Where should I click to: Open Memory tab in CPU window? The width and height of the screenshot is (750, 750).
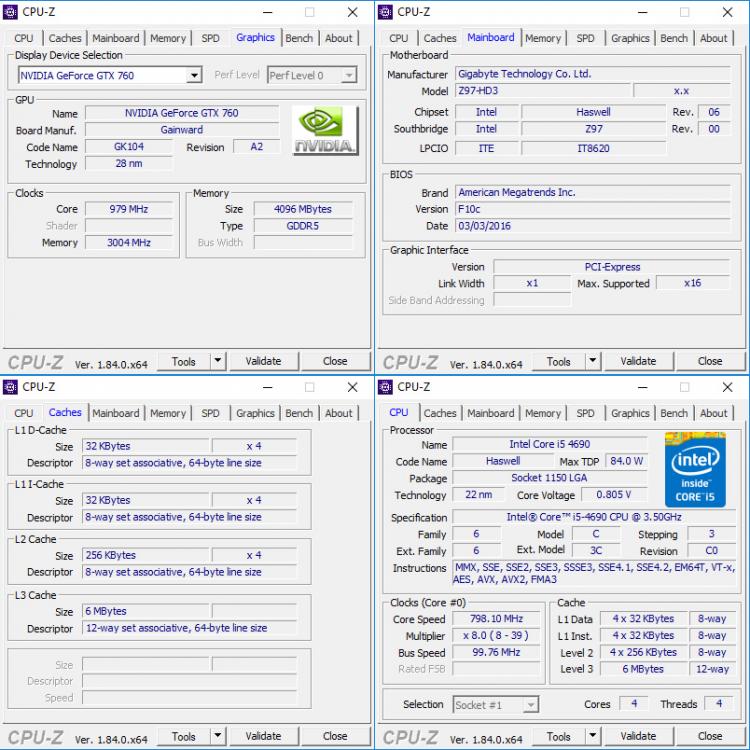coord(543,413)
